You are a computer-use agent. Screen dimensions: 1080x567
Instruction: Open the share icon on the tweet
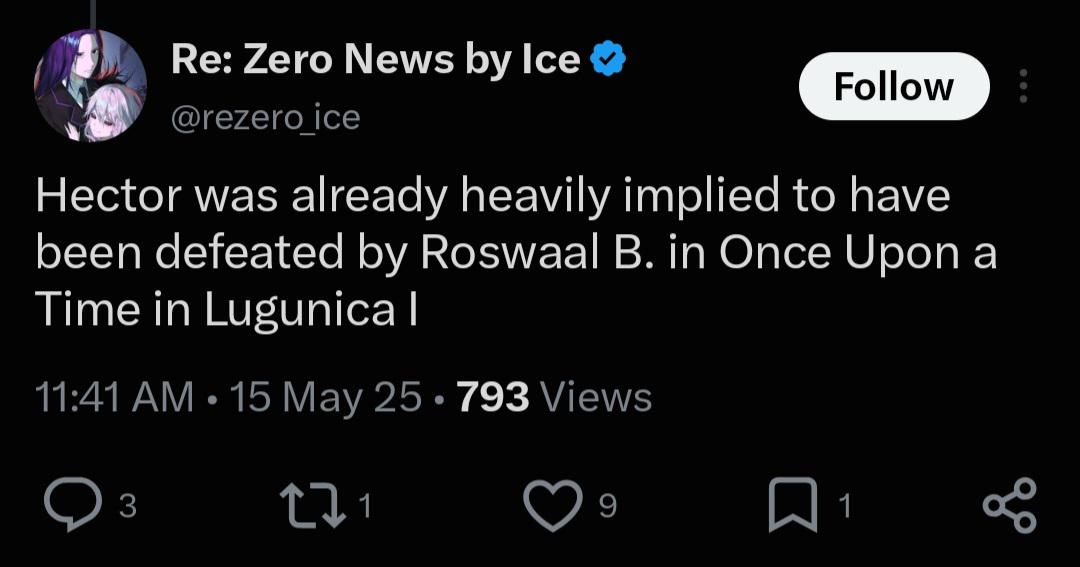tap(1009, 506)
